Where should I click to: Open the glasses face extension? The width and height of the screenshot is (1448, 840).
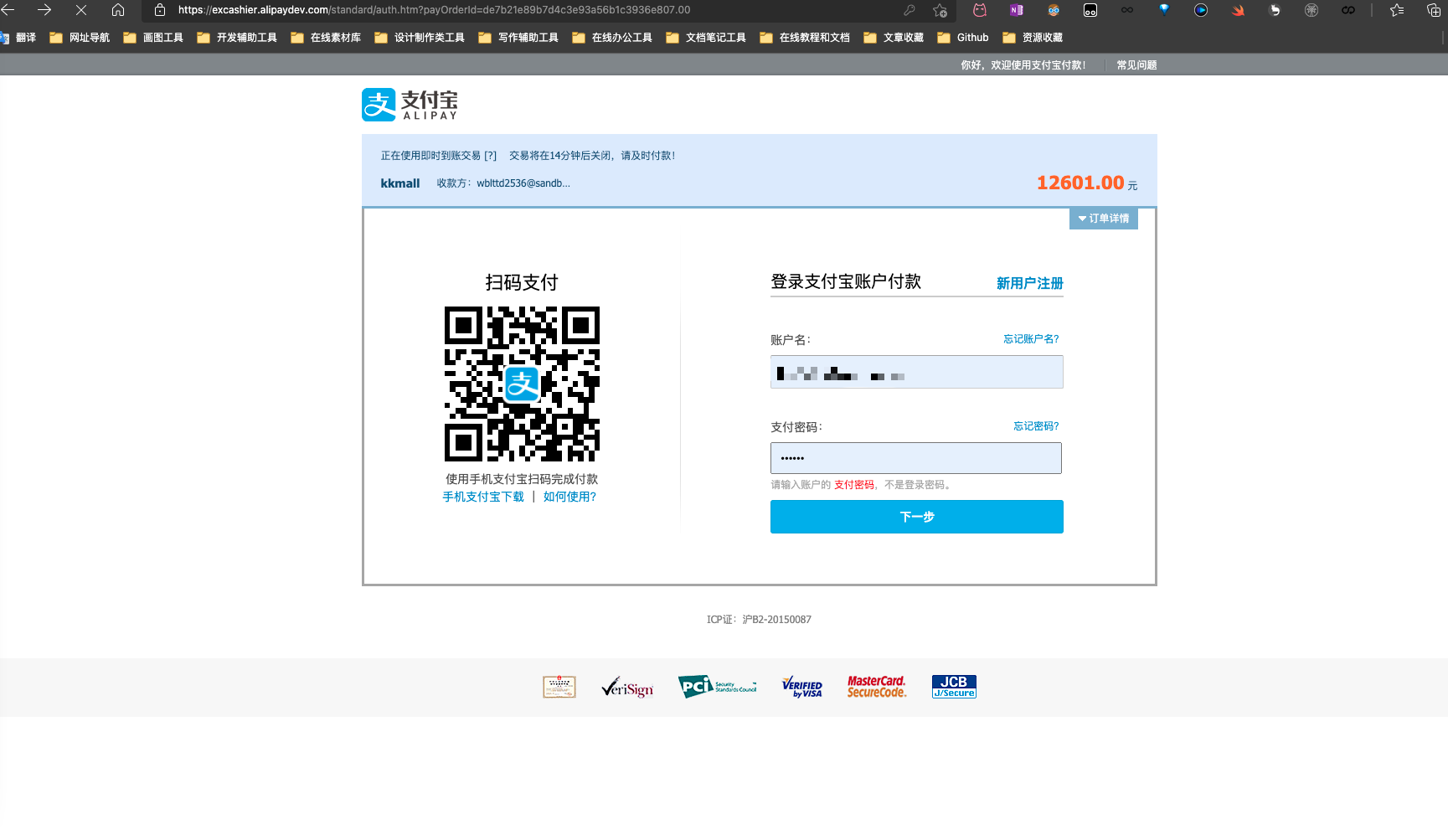point(1054,10)
